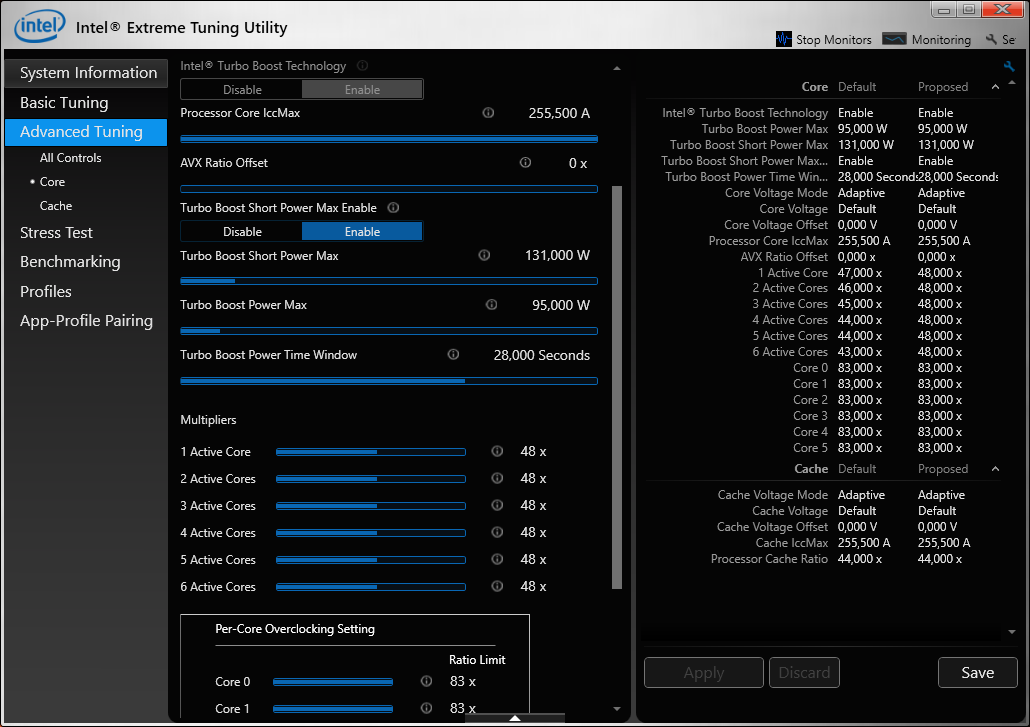Collapse the Core summary section
The width and height of the screenshot is (1030, 727).
(995, 87)
